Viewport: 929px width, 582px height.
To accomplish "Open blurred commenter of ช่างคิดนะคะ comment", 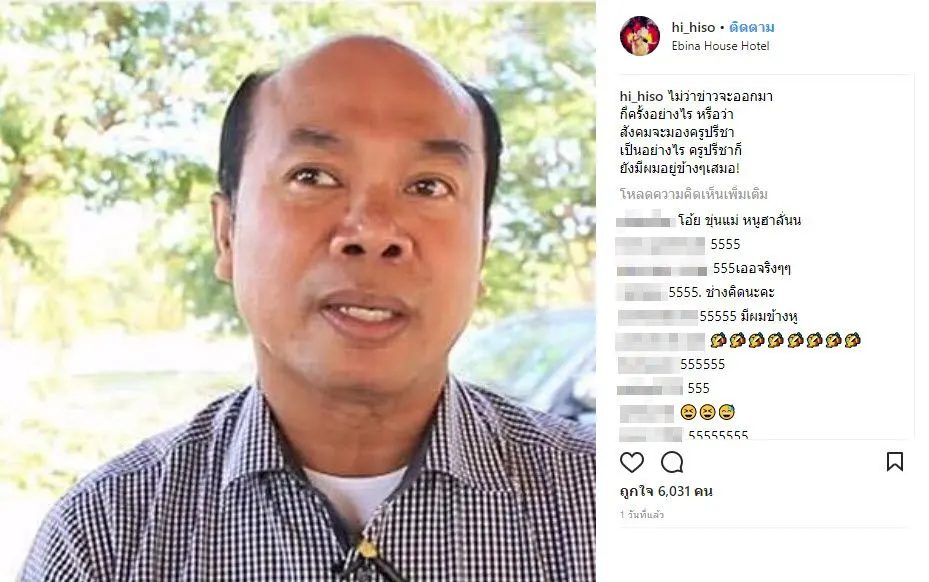I will click(x=640, y=292).
